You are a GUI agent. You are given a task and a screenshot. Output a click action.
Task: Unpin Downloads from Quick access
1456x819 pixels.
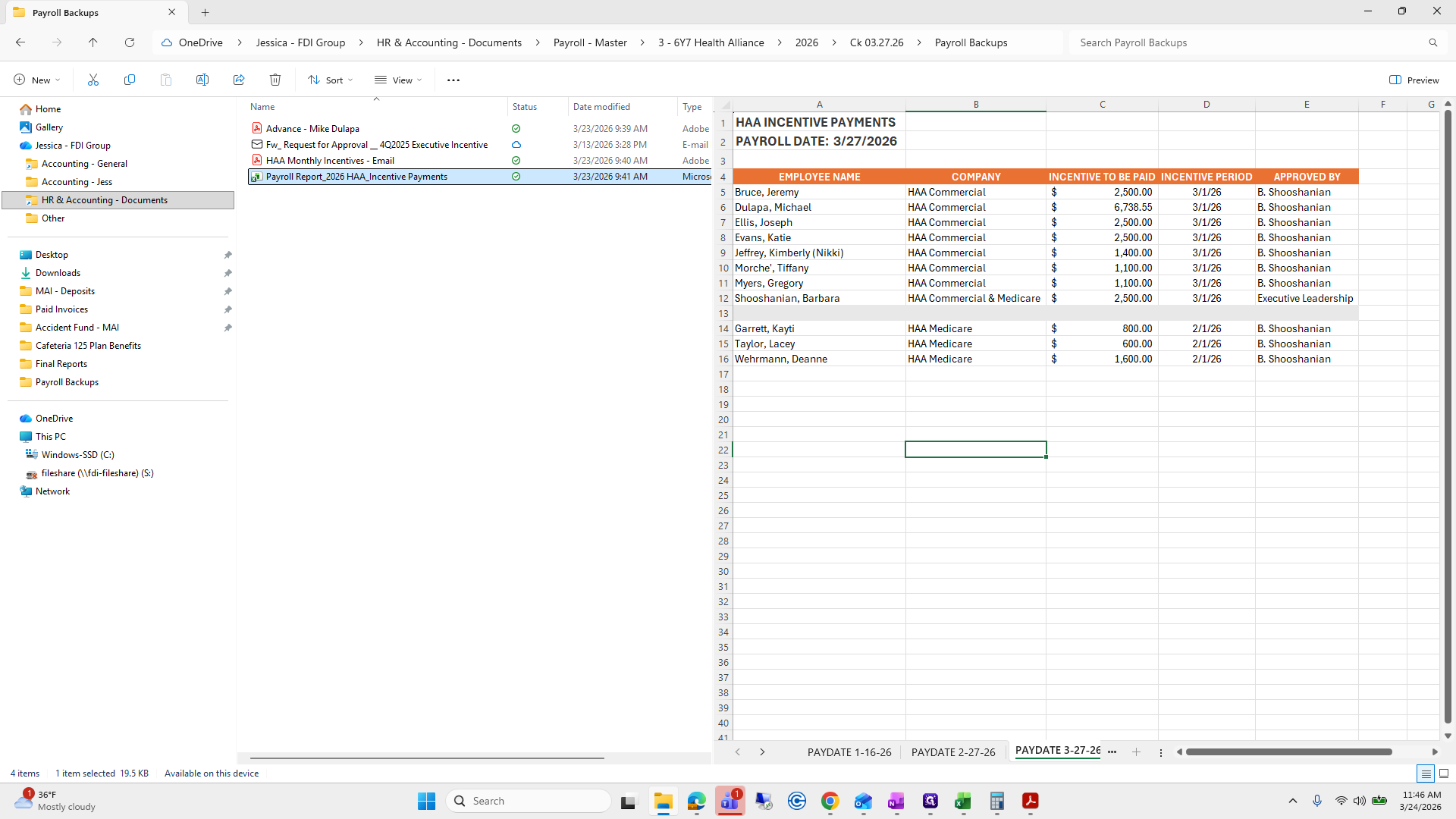point(227,273)
